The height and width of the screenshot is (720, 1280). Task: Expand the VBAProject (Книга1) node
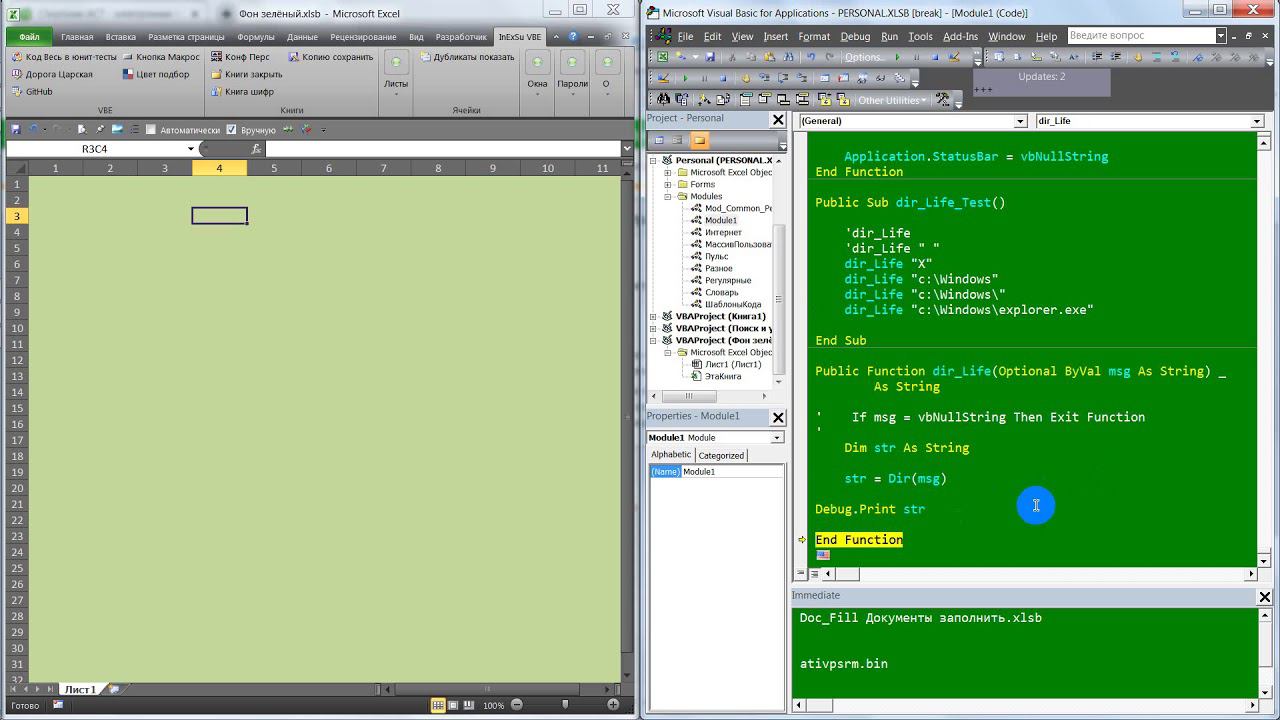coord(654,316)
